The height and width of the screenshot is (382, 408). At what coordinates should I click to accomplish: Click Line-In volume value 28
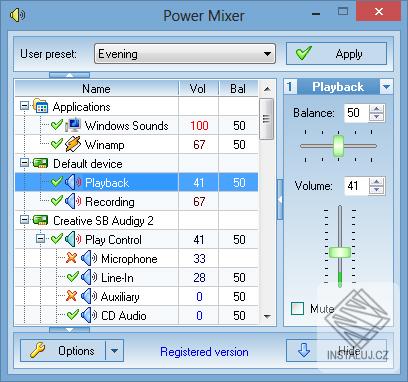[x=199, y=278]
